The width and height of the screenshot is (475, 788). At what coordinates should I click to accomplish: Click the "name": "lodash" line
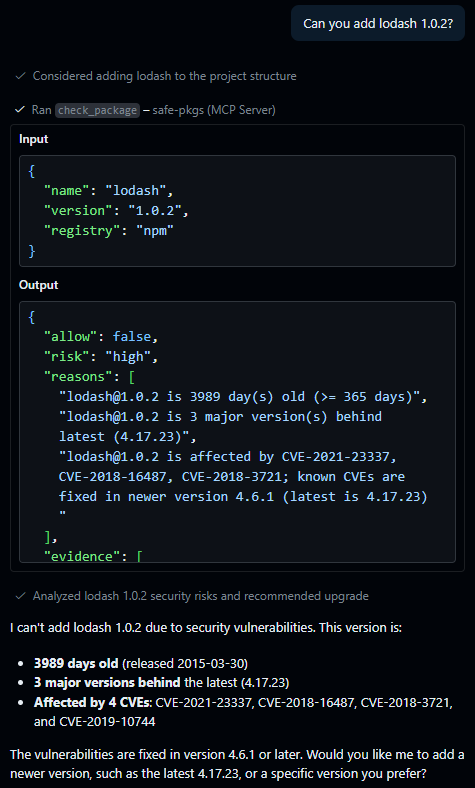[x=109, y=190]
